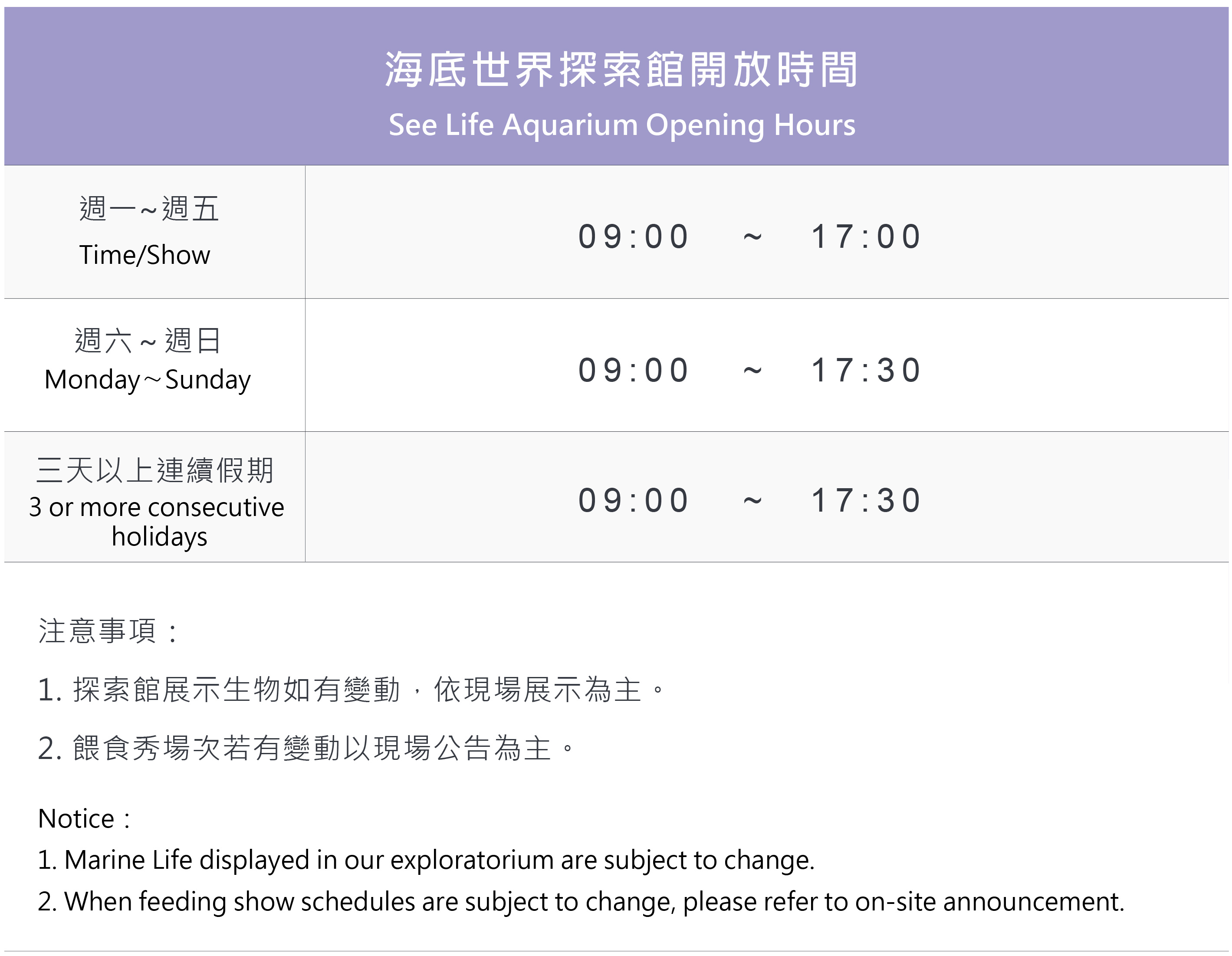Click the 'Time/Show' label text
This screenshot has height=956, width=1232.
click(x=145, y=255)
